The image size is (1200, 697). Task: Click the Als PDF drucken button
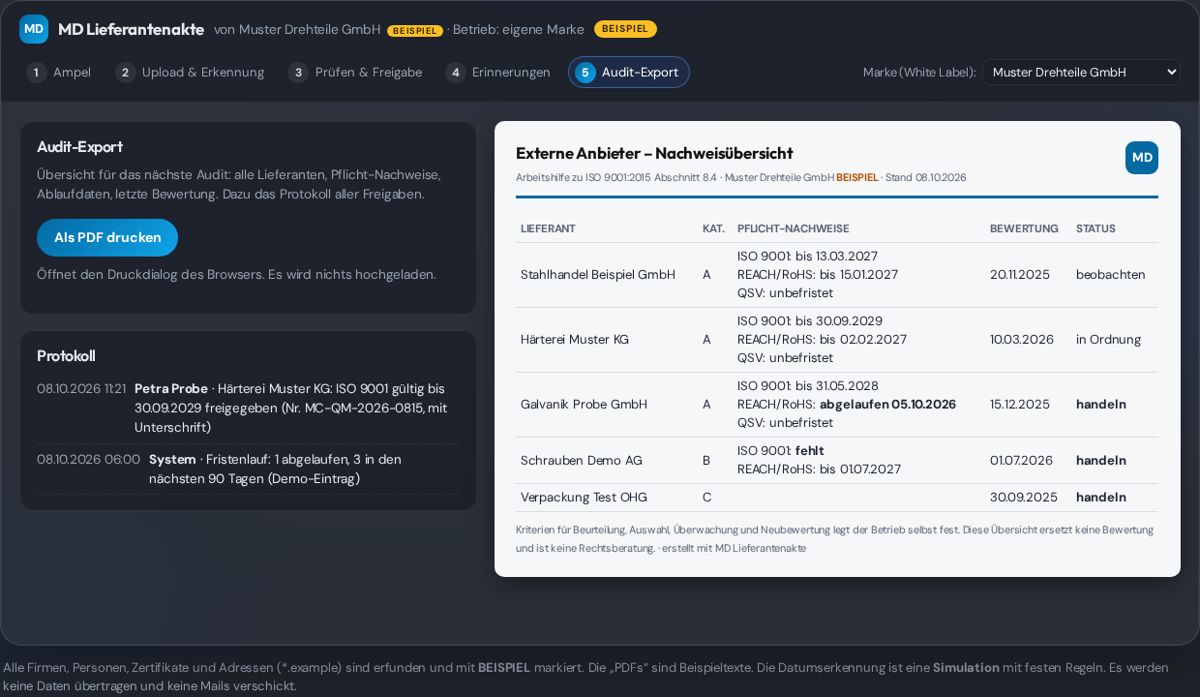(x=107, y=238)
